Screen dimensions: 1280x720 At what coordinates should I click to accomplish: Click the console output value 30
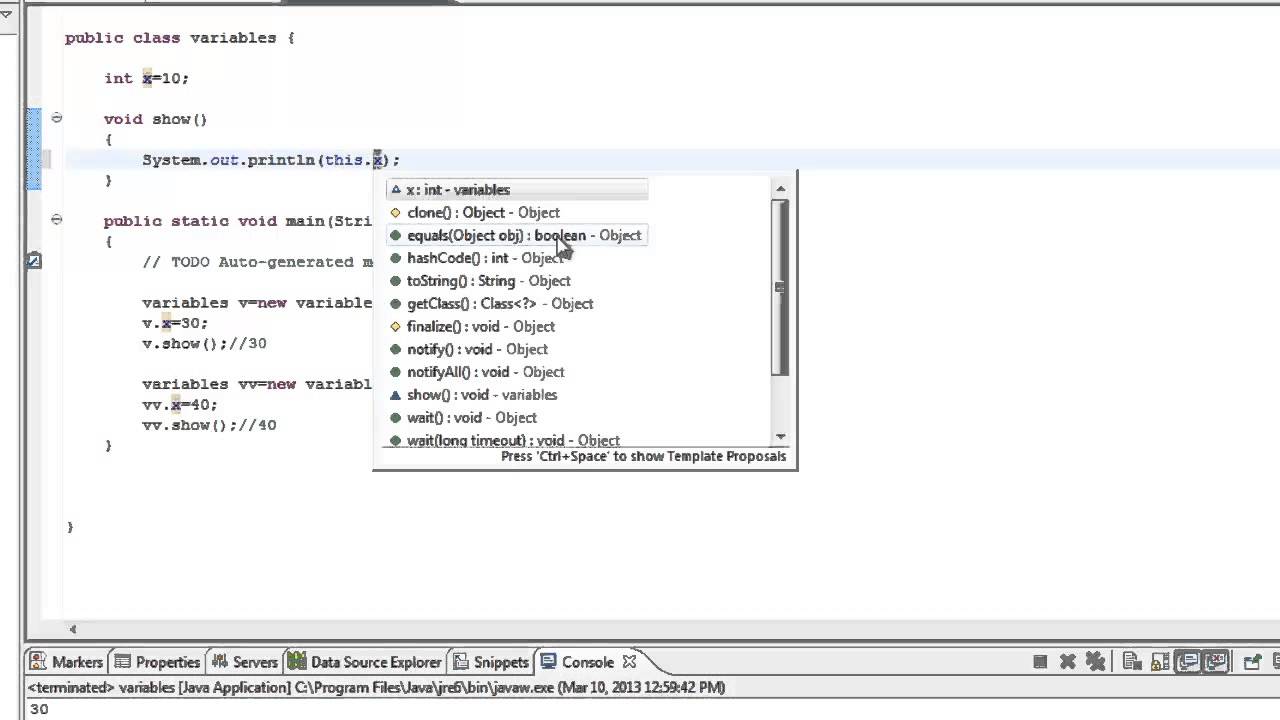[x=39, y=709]
